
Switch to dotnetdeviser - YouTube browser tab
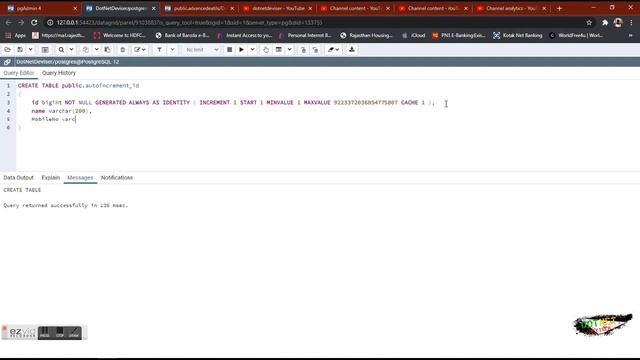(x=278, y=8)
